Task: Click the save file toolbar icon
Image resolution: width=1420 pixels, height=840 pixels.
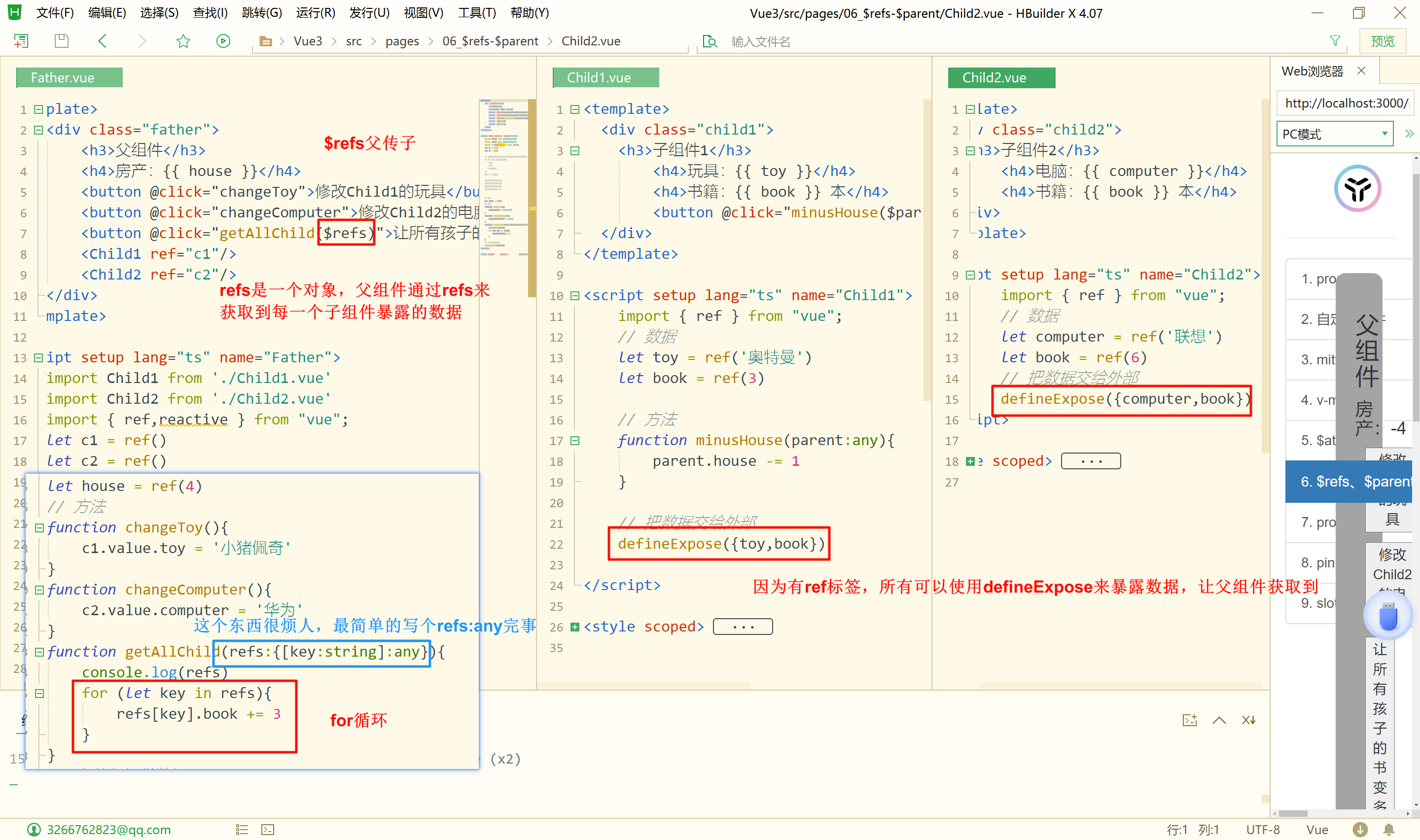Action: [x=61, y=41]
